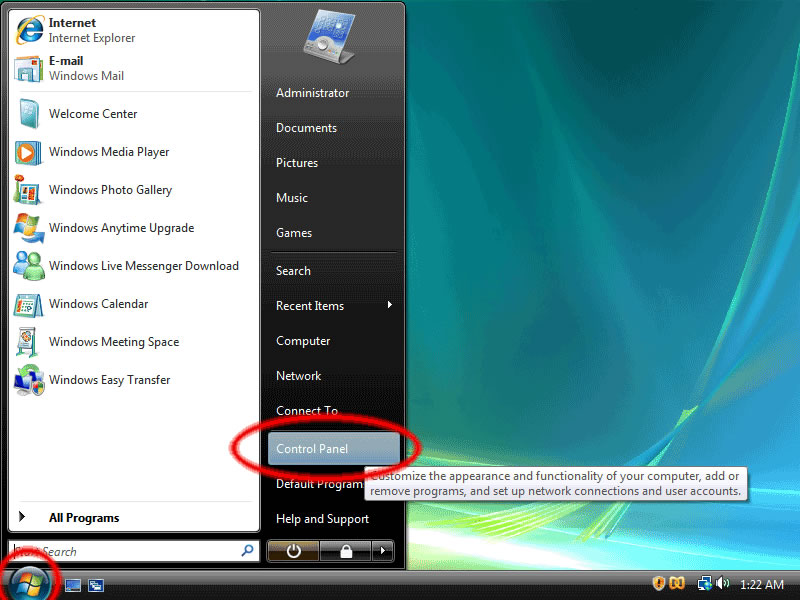Click the Windows Anytime Upgrade icon
This screenshot has width=800, height=600.
coord(29,228)
